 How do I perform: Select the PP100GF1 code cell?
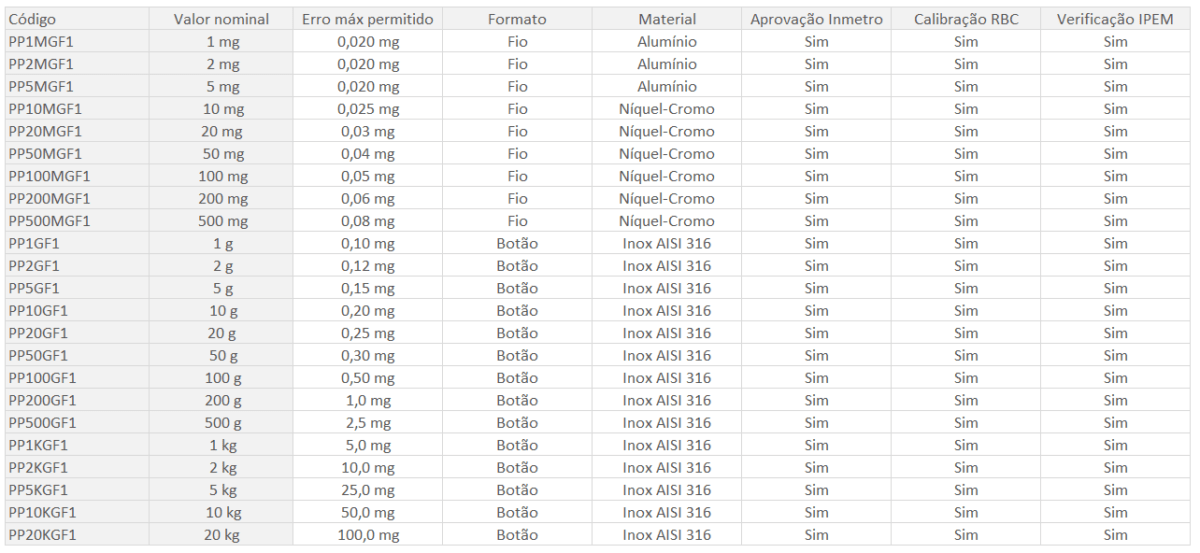click(42, 378)
